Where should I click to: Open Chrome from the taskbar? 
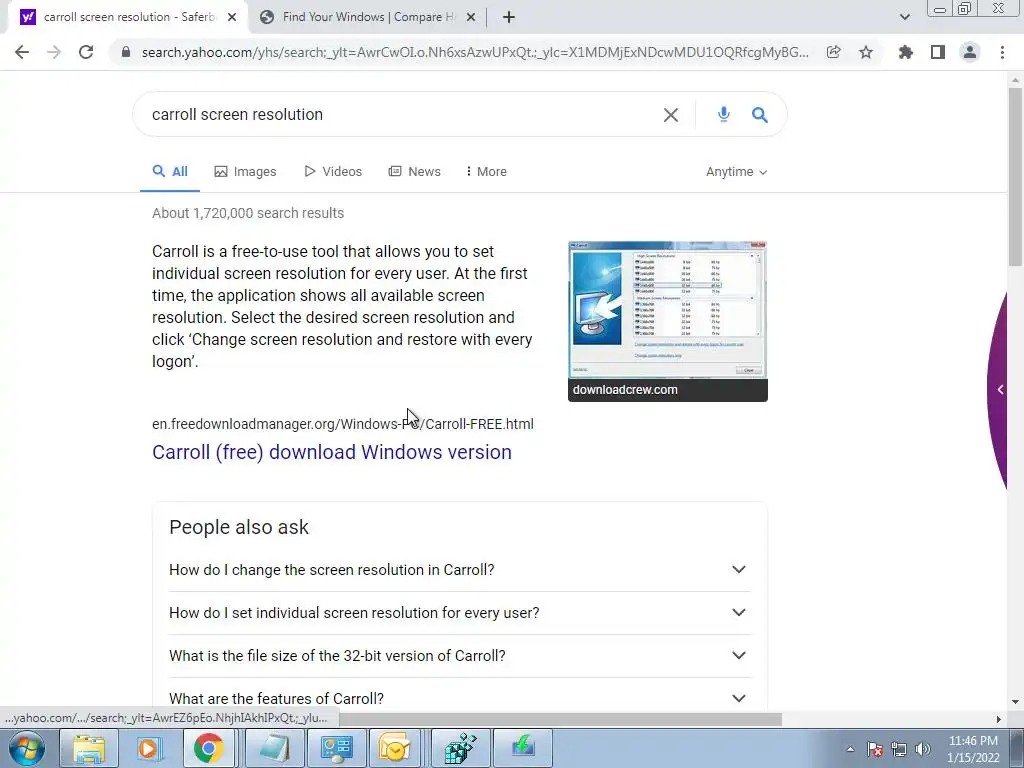(208, 748)
